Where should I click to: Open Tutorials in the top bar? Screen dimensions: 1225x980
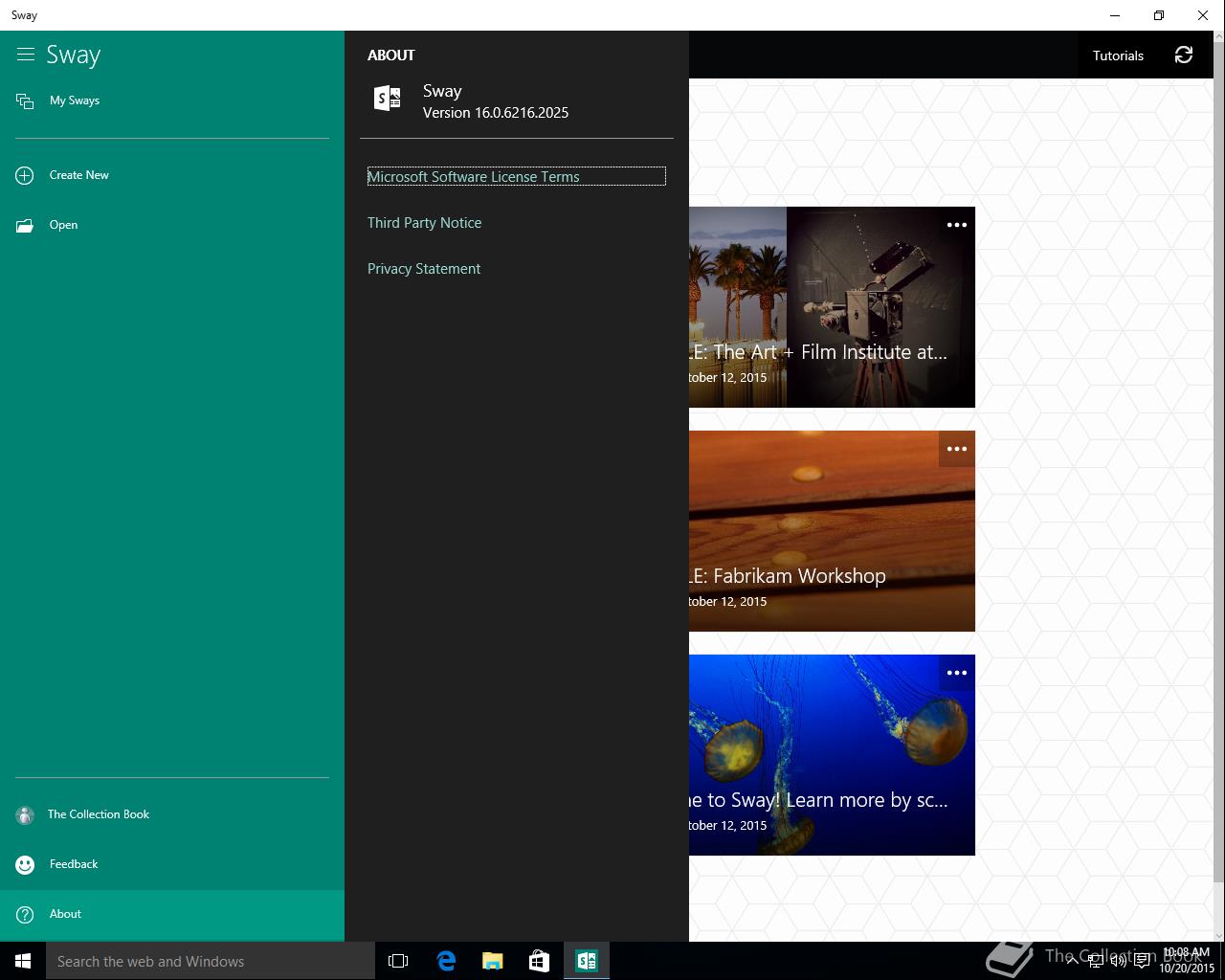click(x=1118, y=56)
